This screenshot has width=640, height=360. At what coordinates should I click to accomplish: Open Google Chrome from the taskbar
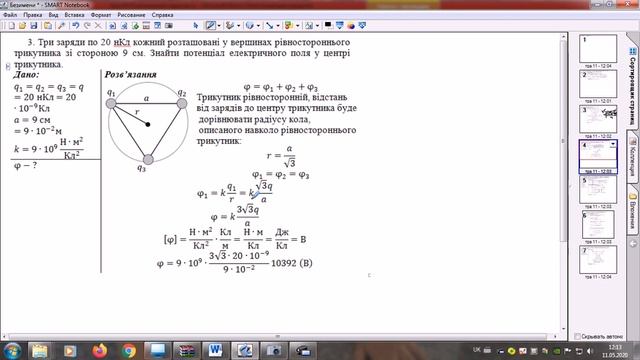pyautogui.click(x=129, y=351)
